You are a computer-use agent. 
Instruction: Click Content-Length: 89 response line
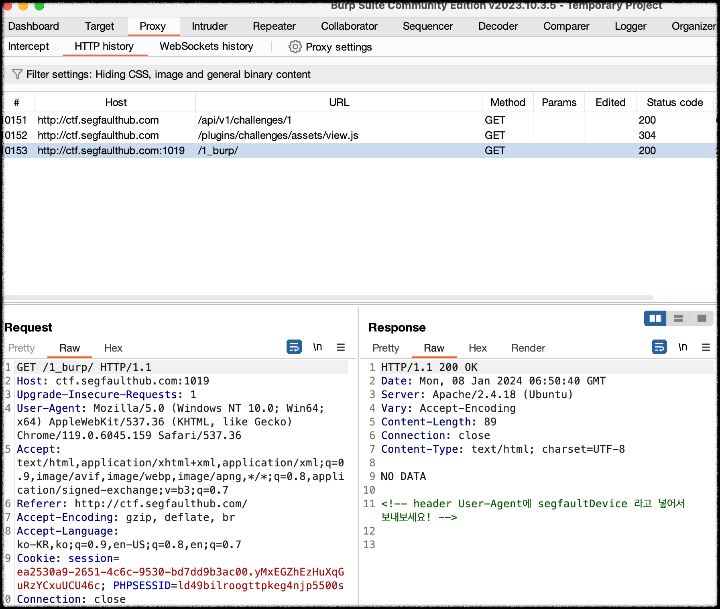(x=439, y=422)
